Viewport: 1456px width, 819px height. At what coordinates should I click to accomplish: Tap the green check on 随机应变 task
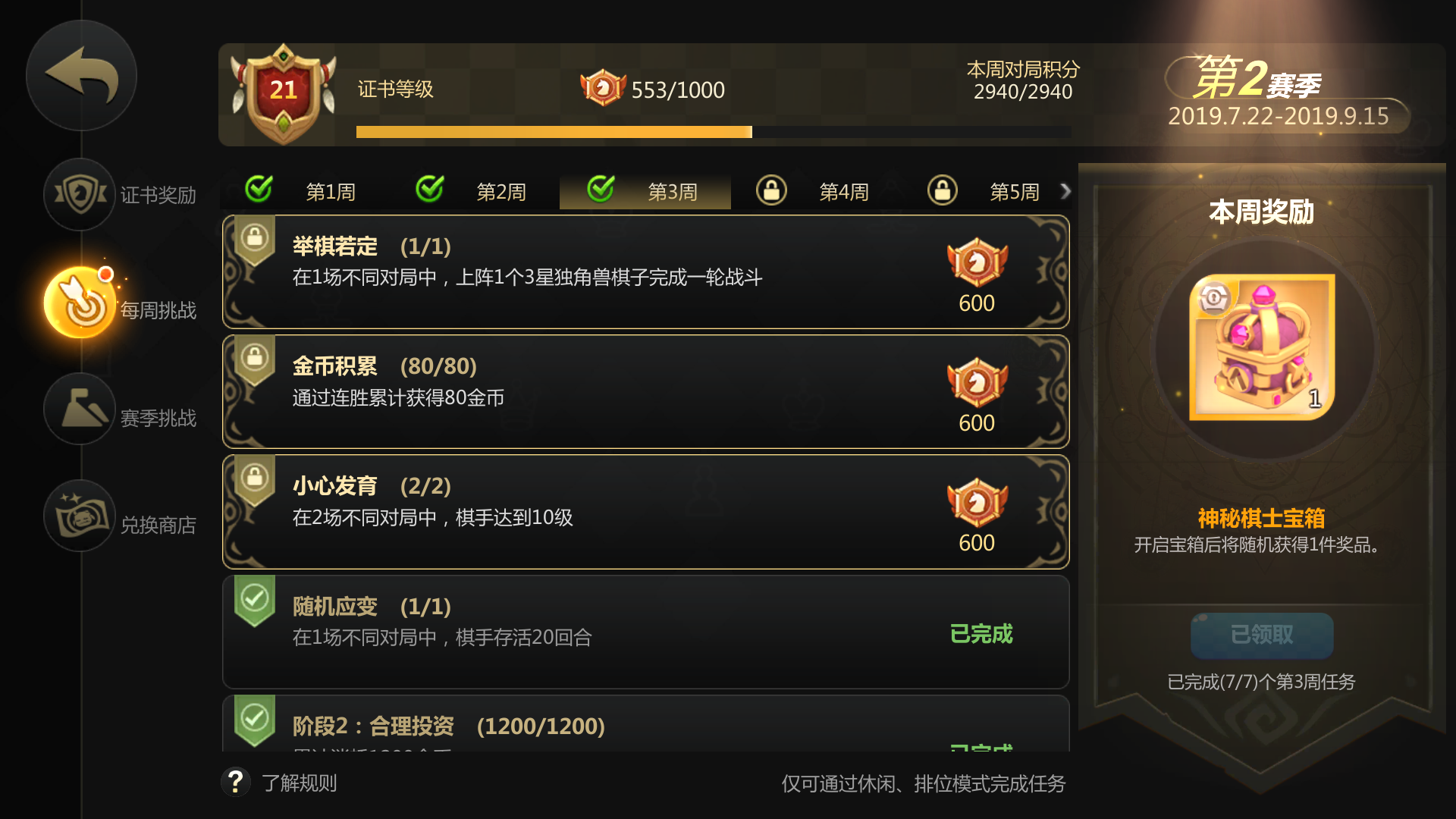pyautogui.click(x=255, y=601)
